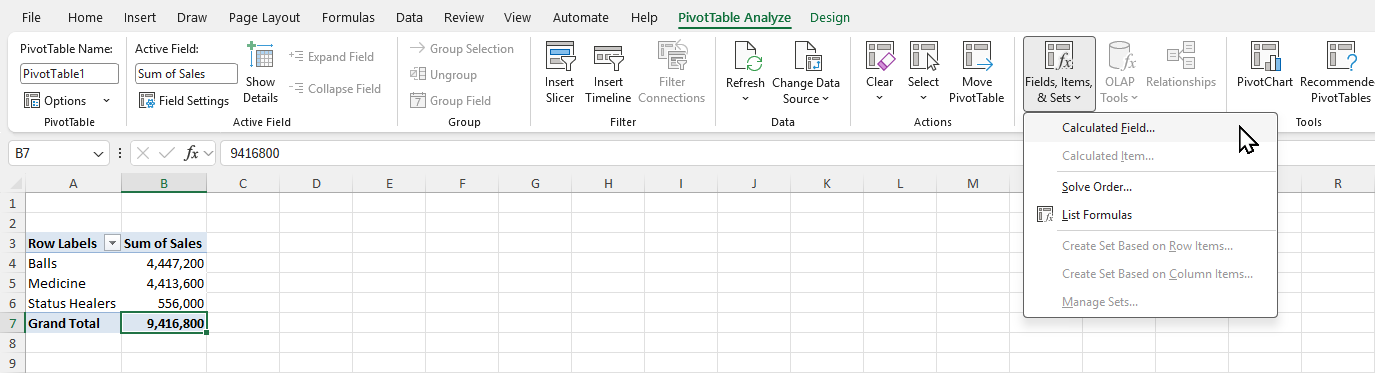Open Recommended PivotTables
Viewport: 1375px width, 373px height.
[1337, 74]
